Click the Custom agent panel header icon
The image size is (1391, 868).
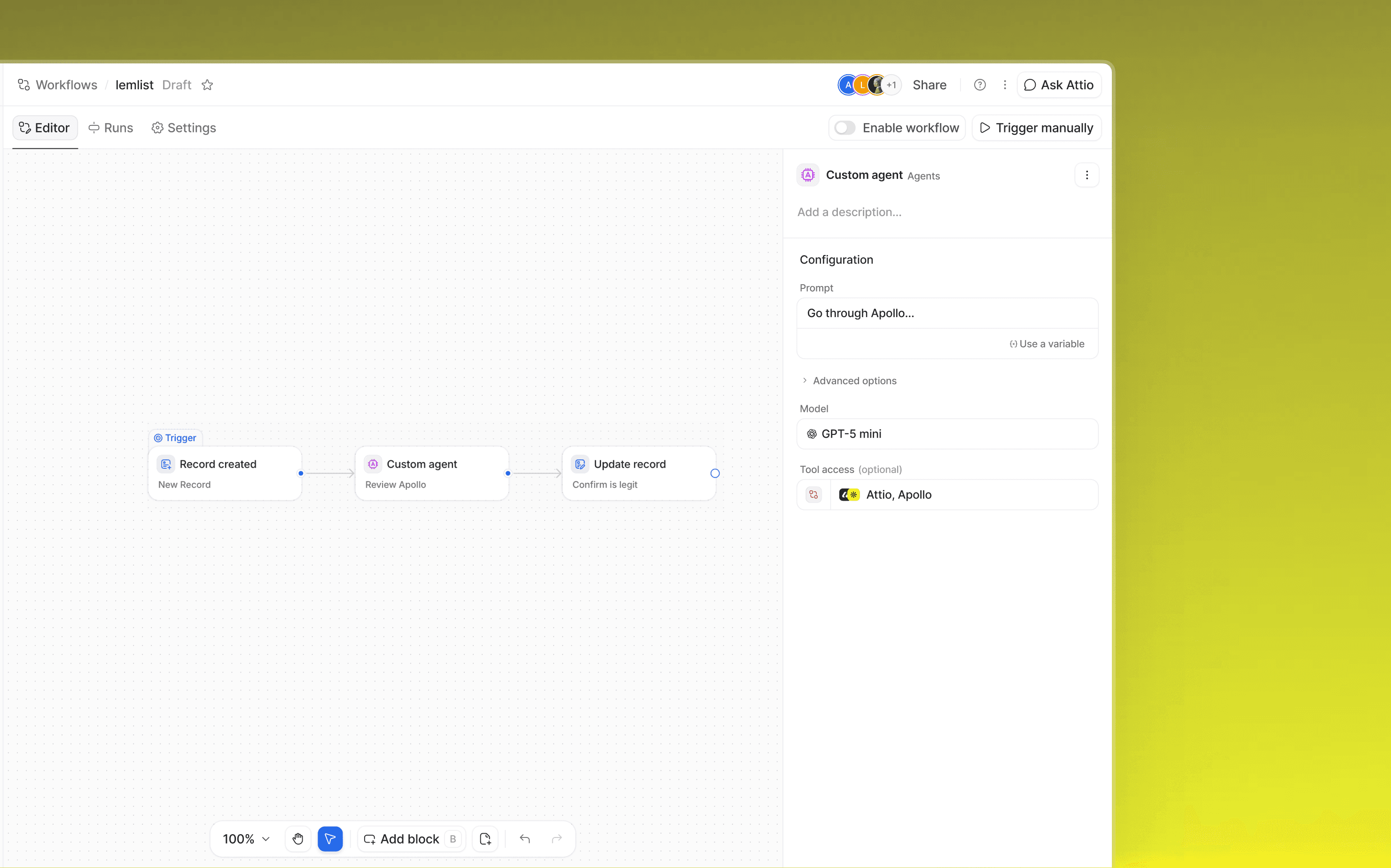(x=808, y=175)
